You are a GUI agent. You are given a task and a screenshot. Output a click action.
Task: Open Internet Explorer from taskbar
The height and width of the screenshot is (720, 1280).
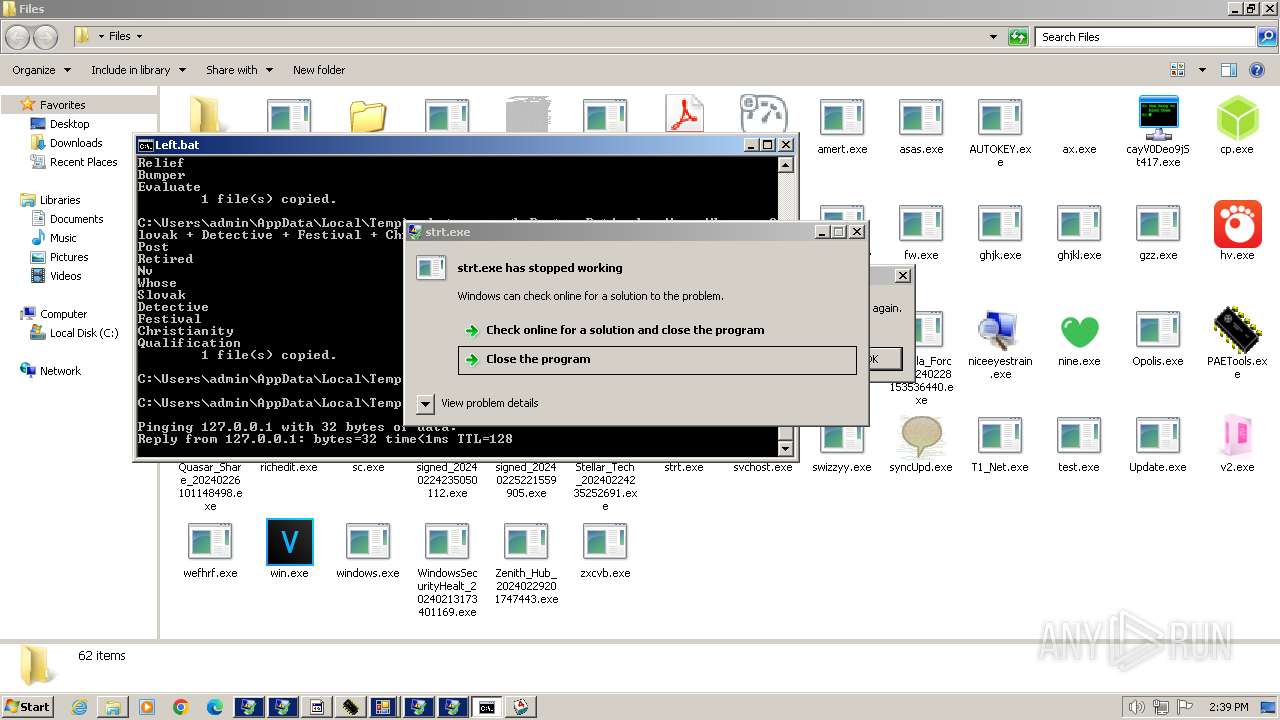[x=80, y=707]
